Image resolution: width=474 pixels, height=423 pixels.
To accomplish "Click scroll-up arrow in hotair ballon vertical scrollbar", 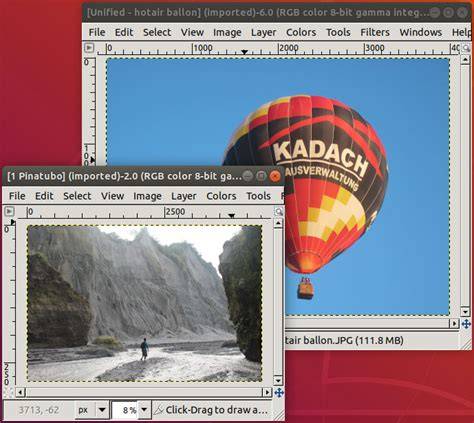I will coord(465,60).
